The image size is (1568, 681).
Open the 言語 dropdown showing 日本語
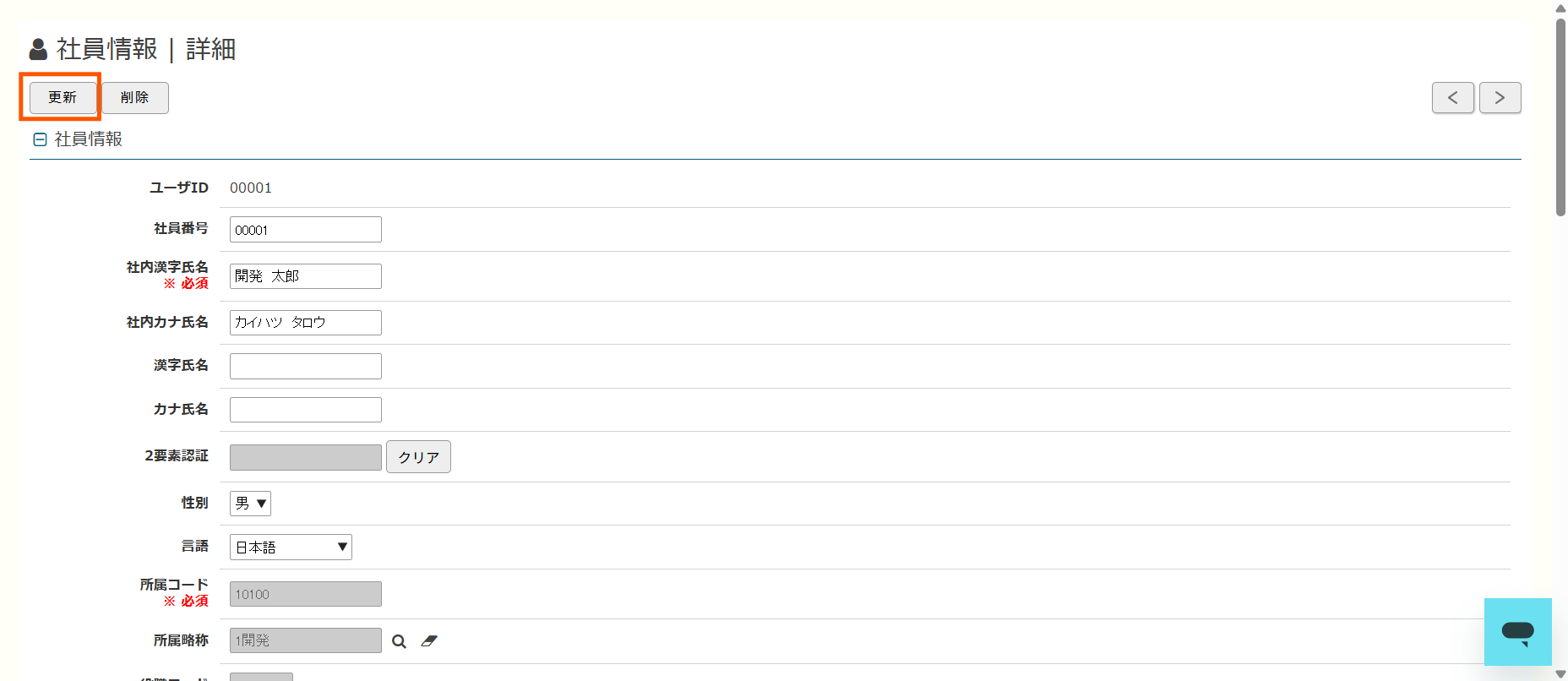(x=291, y=548)
